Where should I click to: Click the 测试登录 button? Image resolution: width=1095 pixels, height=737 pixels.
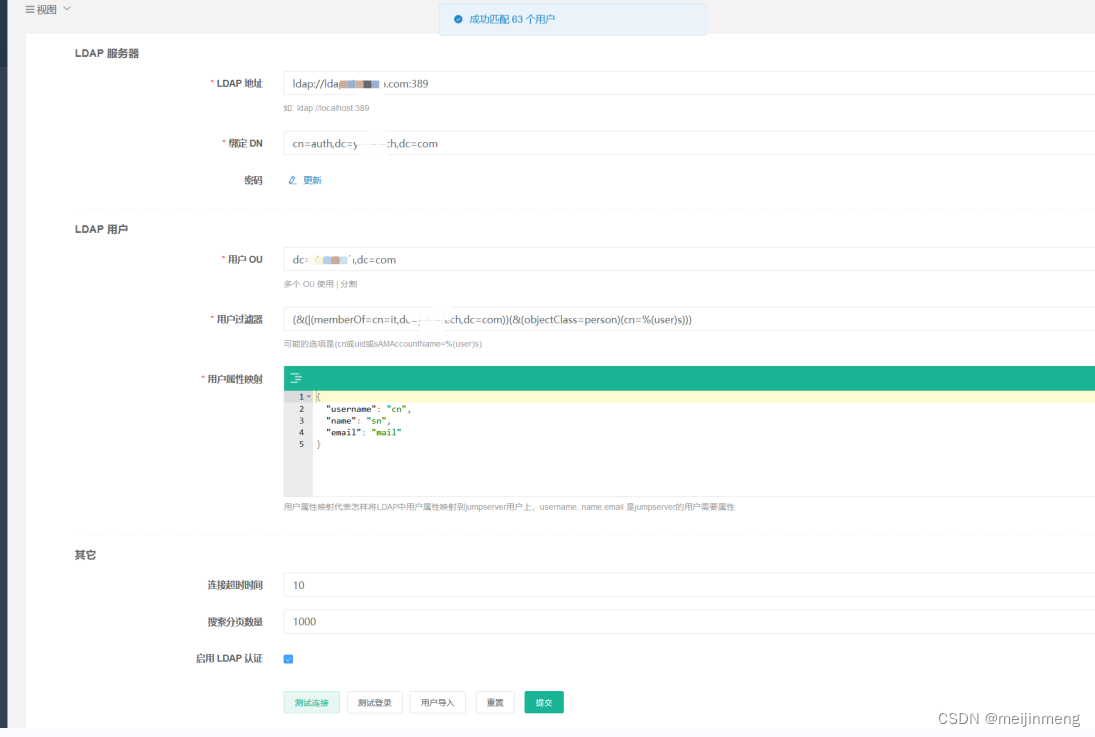[374, 702]
